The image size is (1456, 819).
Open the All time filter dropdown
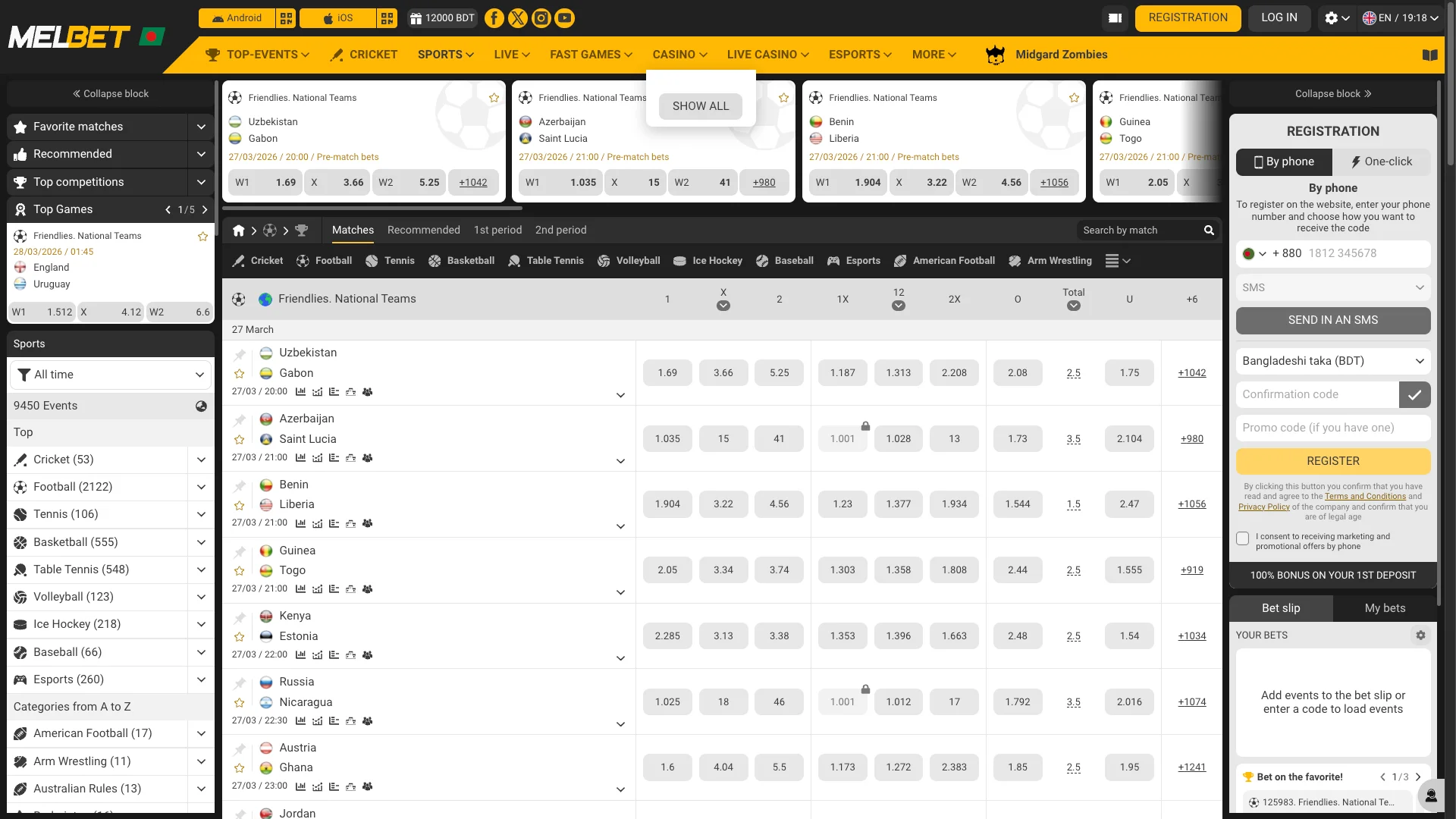pos(110,374)
